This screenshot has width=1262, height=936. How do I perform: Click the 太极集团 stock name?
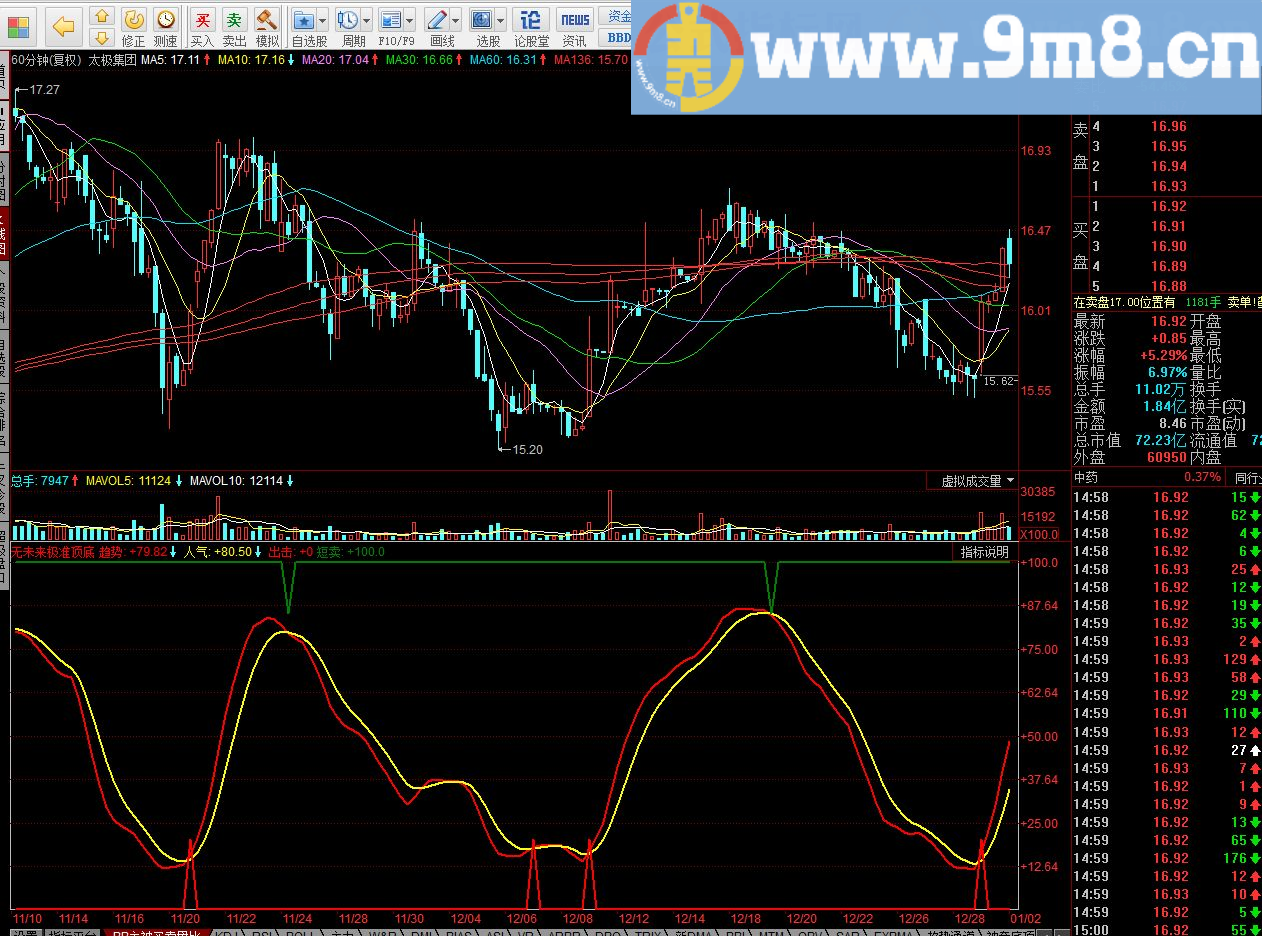(x=112, y=60)
